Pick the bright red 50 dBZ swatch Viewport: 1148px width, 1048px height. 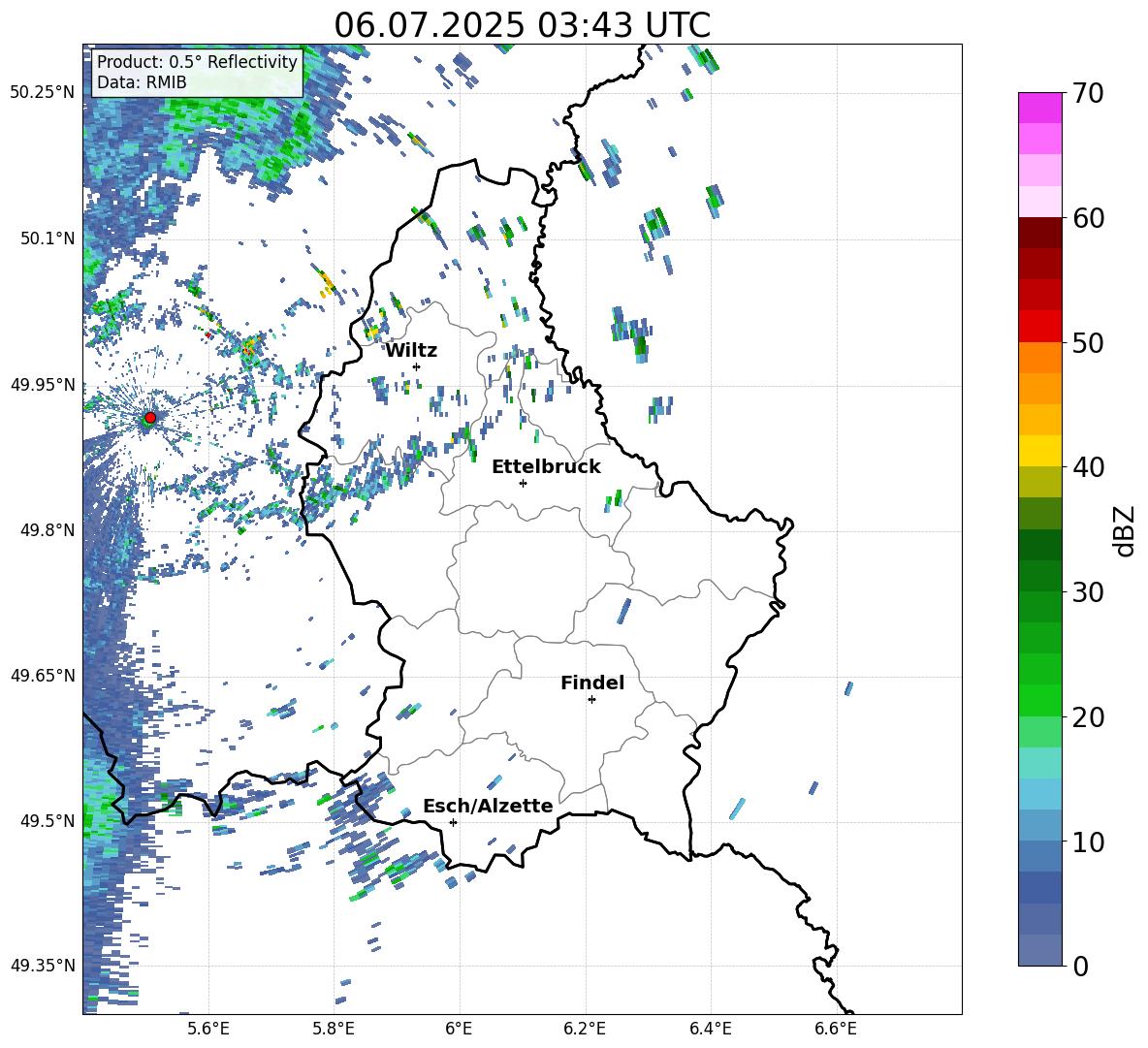click(1039, 327)
